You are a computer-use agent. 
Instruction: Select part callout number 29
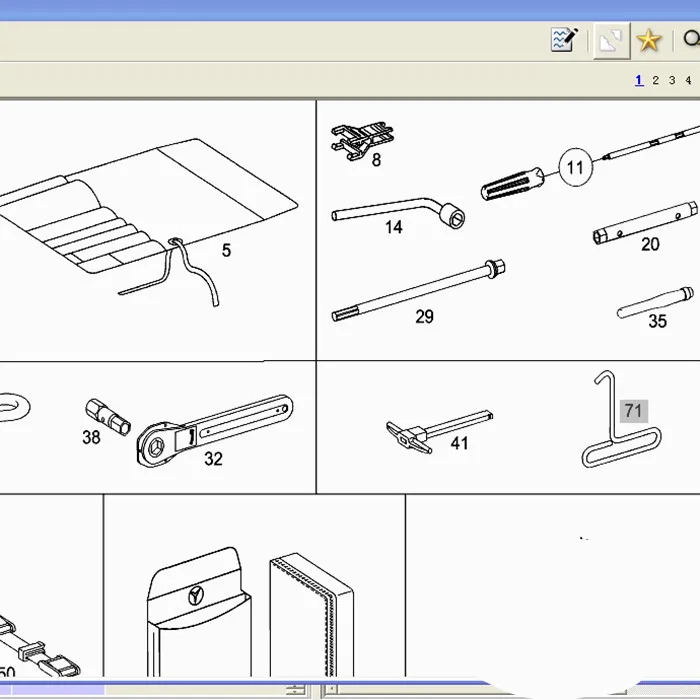424,317
